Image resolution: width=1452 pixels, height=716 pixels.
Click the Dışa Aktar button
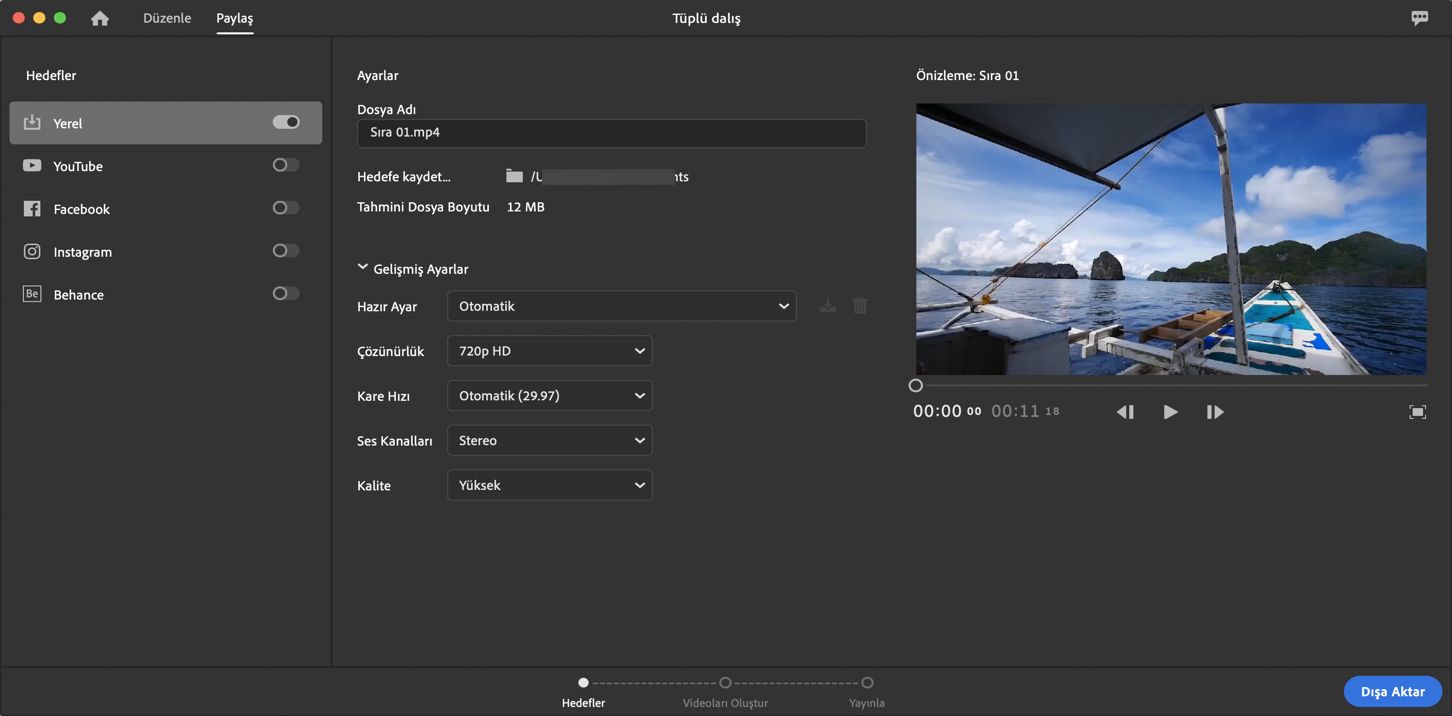point(1392,692)
